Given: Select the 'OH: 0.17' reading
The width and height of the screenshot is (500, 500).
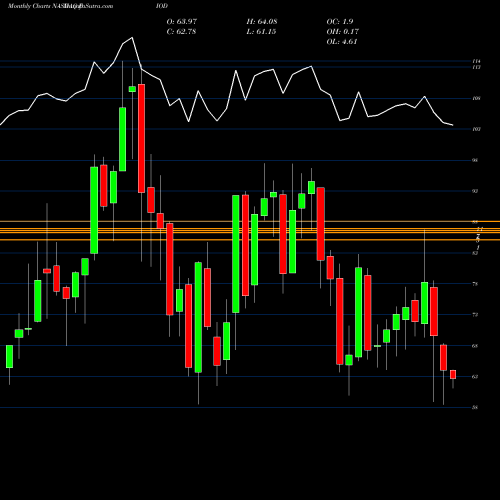Looking at the screenshot, I should click(x=343, y=31).
